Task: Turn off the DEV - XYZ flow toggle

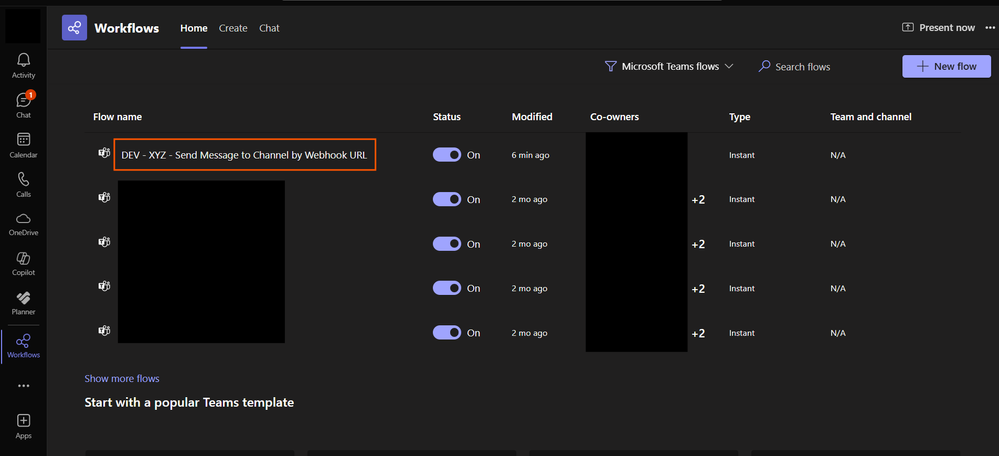Action: pos(447,155)
